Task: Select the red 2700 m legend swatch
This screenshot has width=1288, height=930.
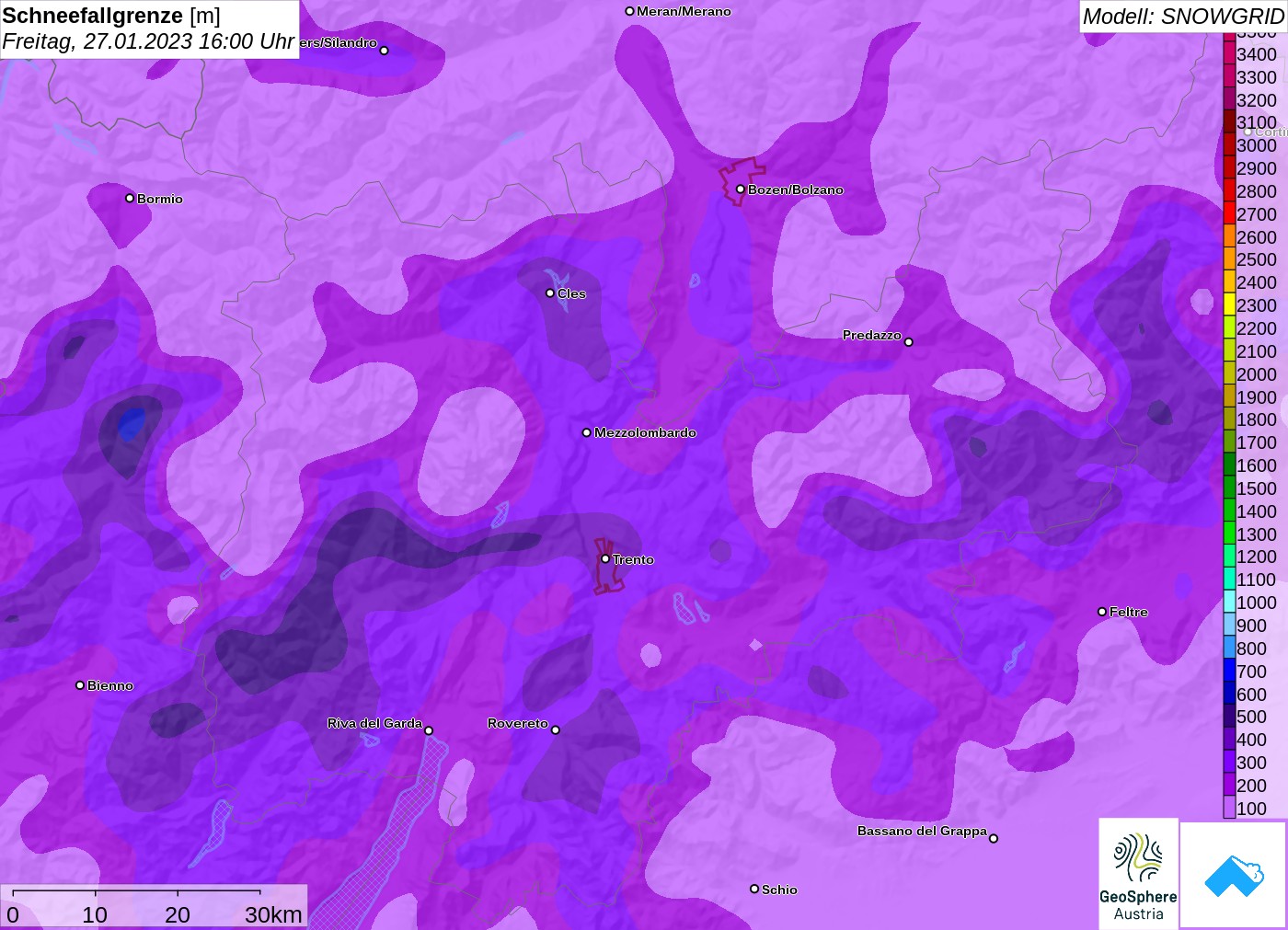Action: coord(1229,213)
